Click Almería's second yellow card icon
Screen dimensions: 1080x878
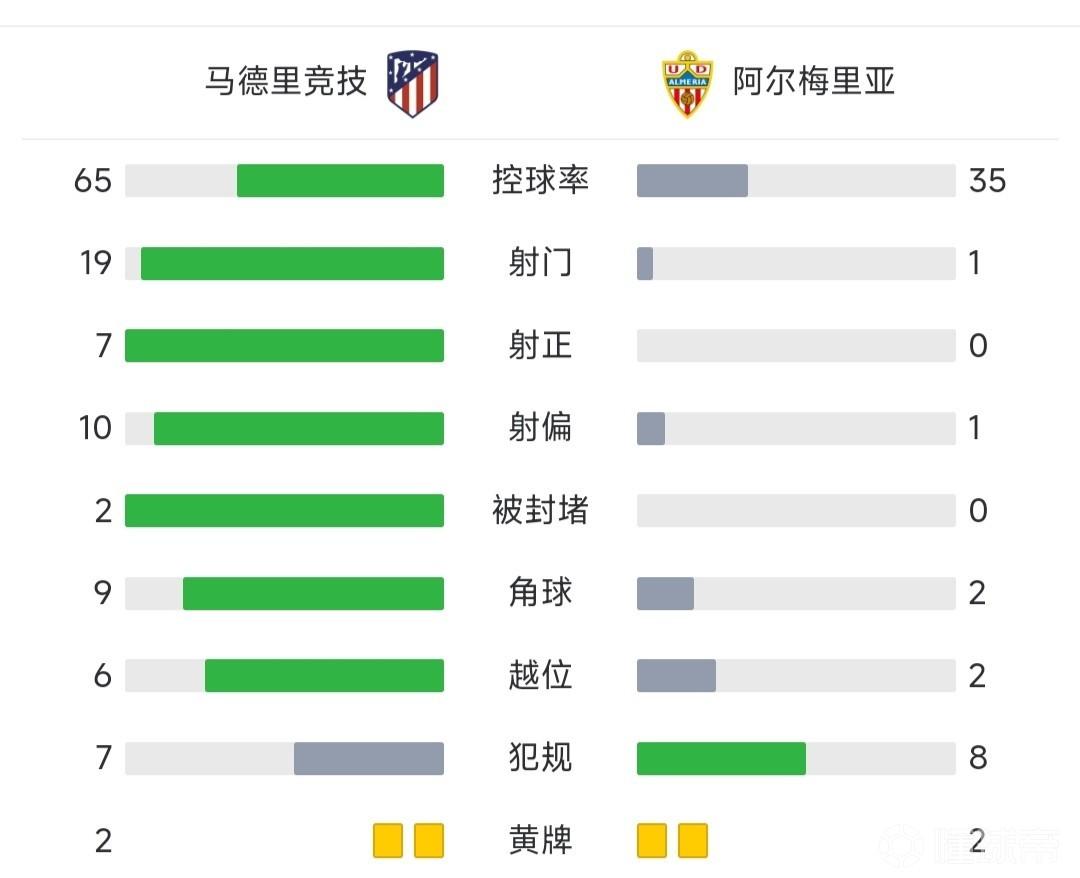tap(693, 841)
